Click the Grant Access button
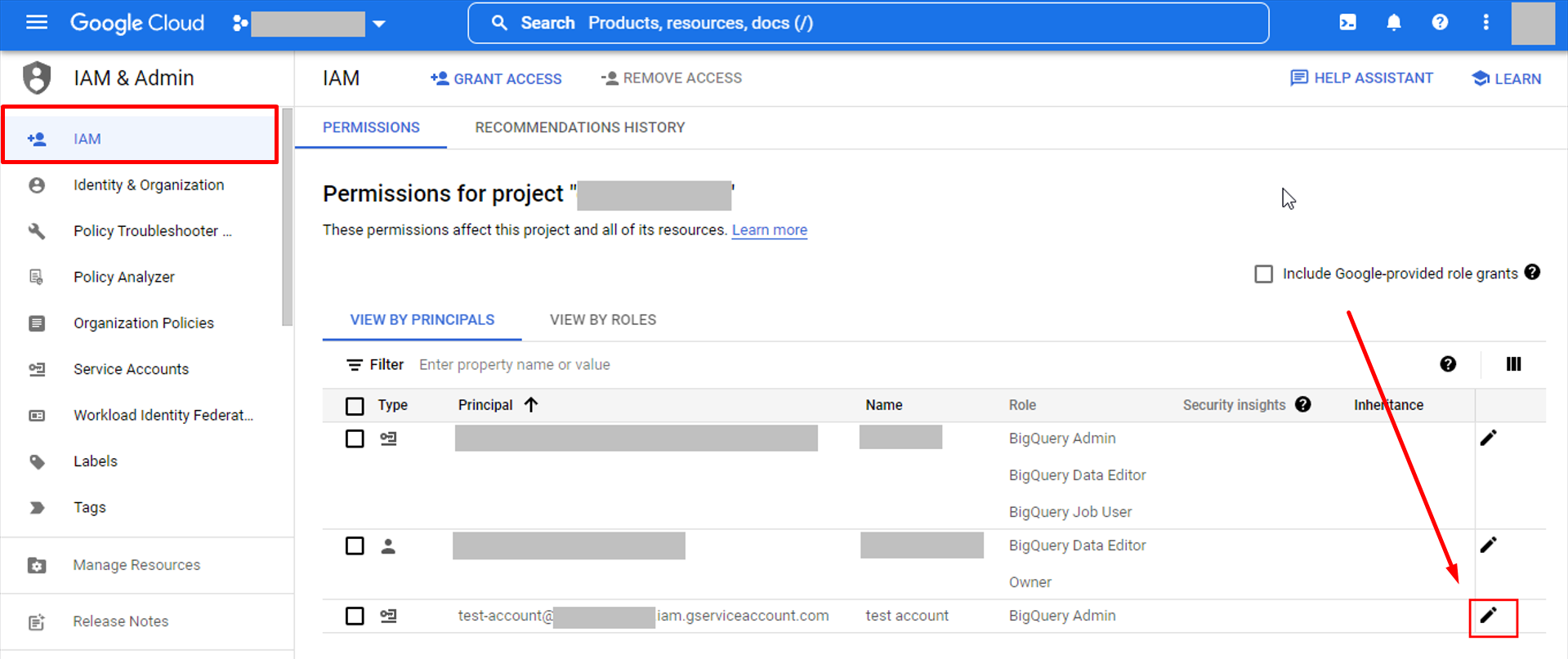The height and width of the screenshot is (659, 1568). [496, 78]
